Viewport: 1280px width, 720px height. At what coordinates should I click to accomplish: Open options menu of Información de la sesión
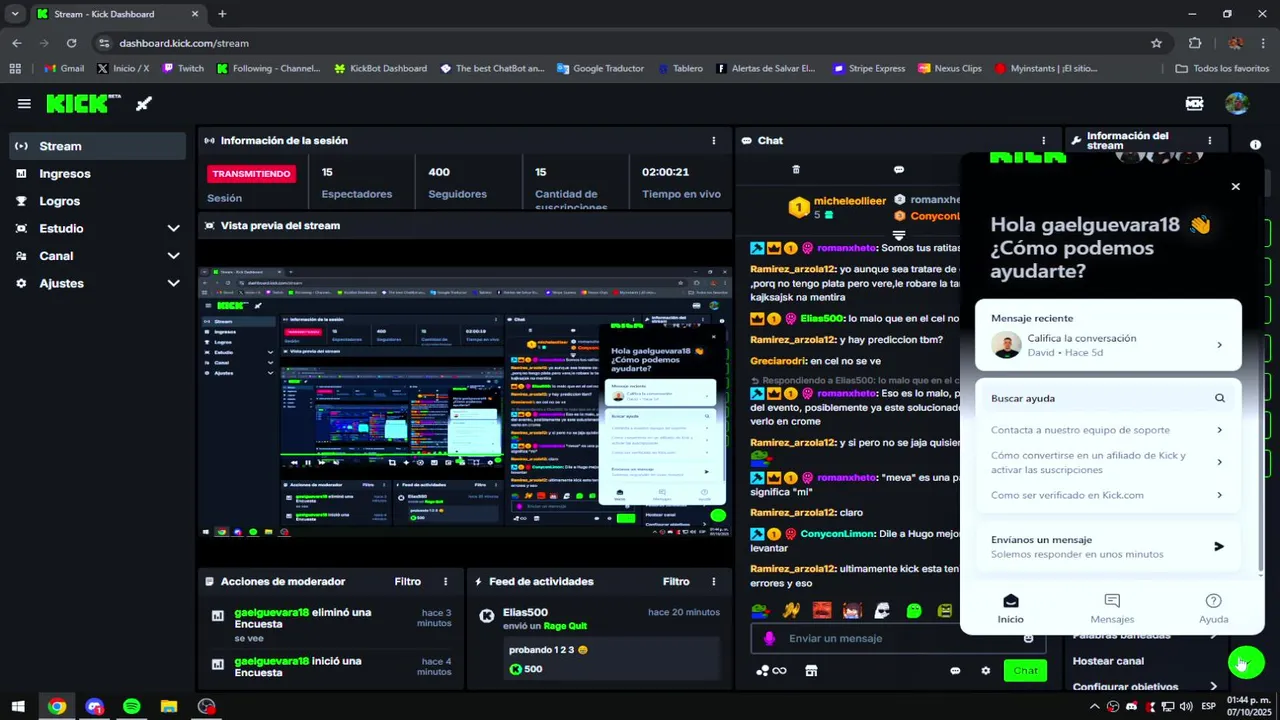click(713, 141)
